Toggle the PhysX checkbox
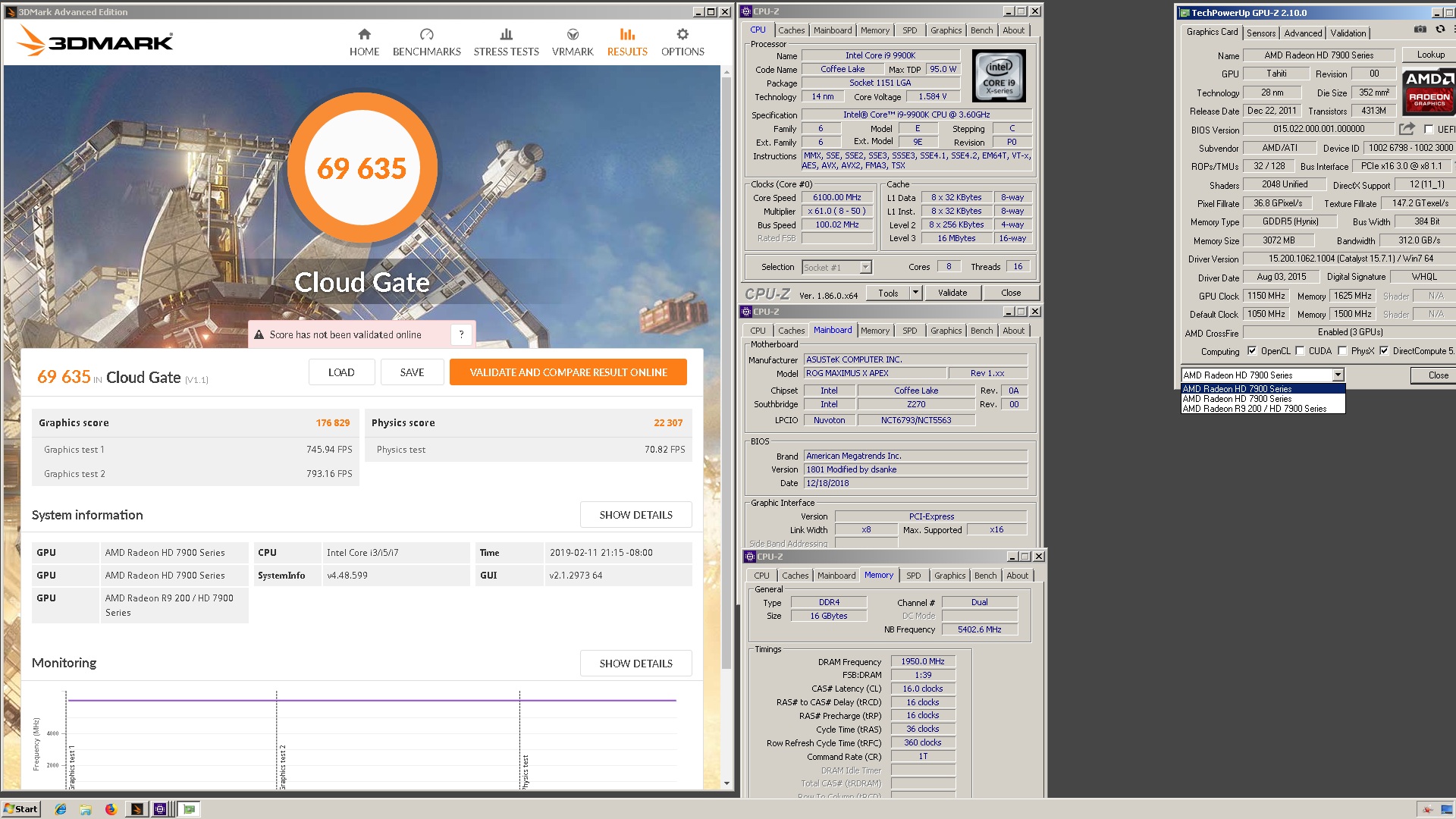1456x819 pixels. 1342,351
